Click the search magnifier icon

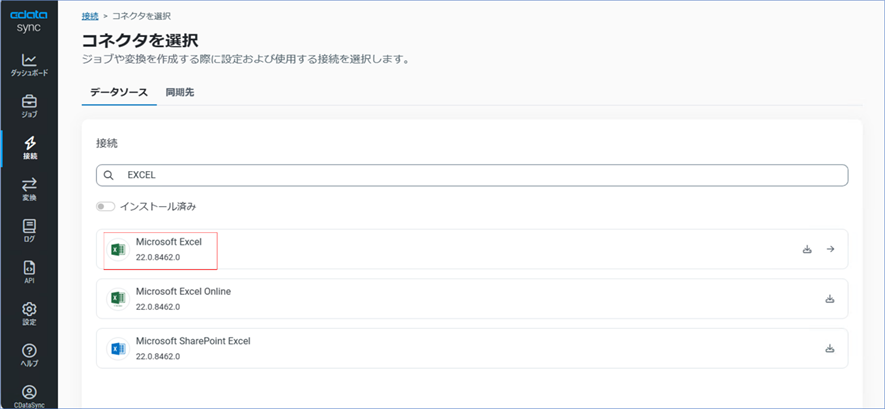(x=108, y=175)
